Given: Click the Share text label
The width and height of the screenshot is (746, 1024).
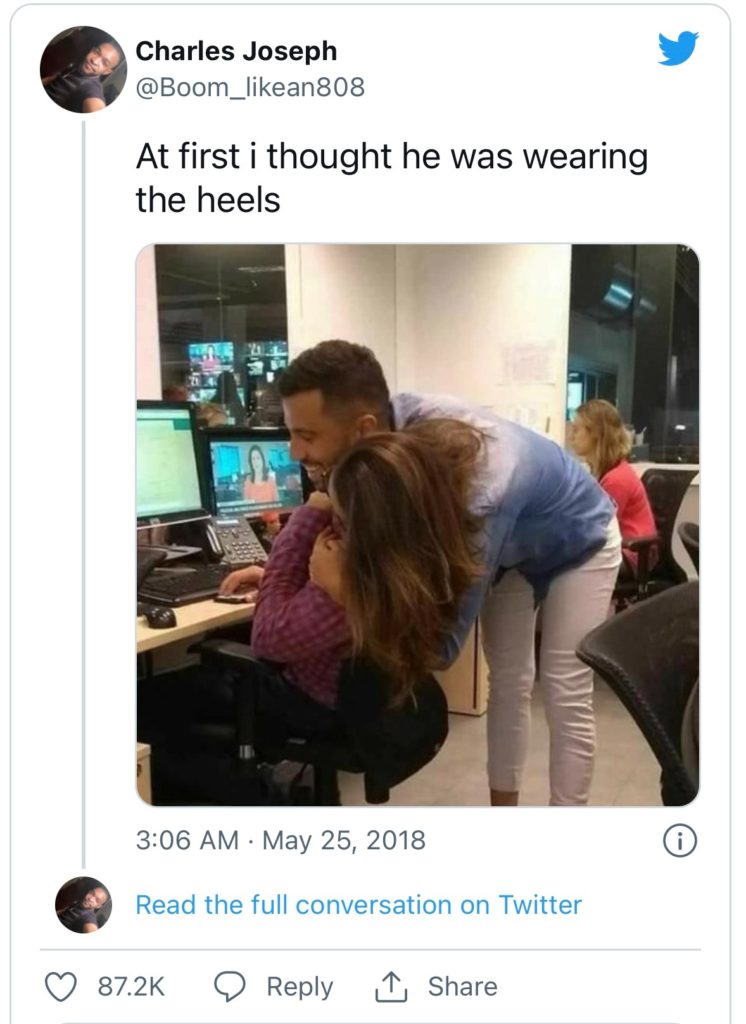Looking at the screenshot, I should click(462, 986).
